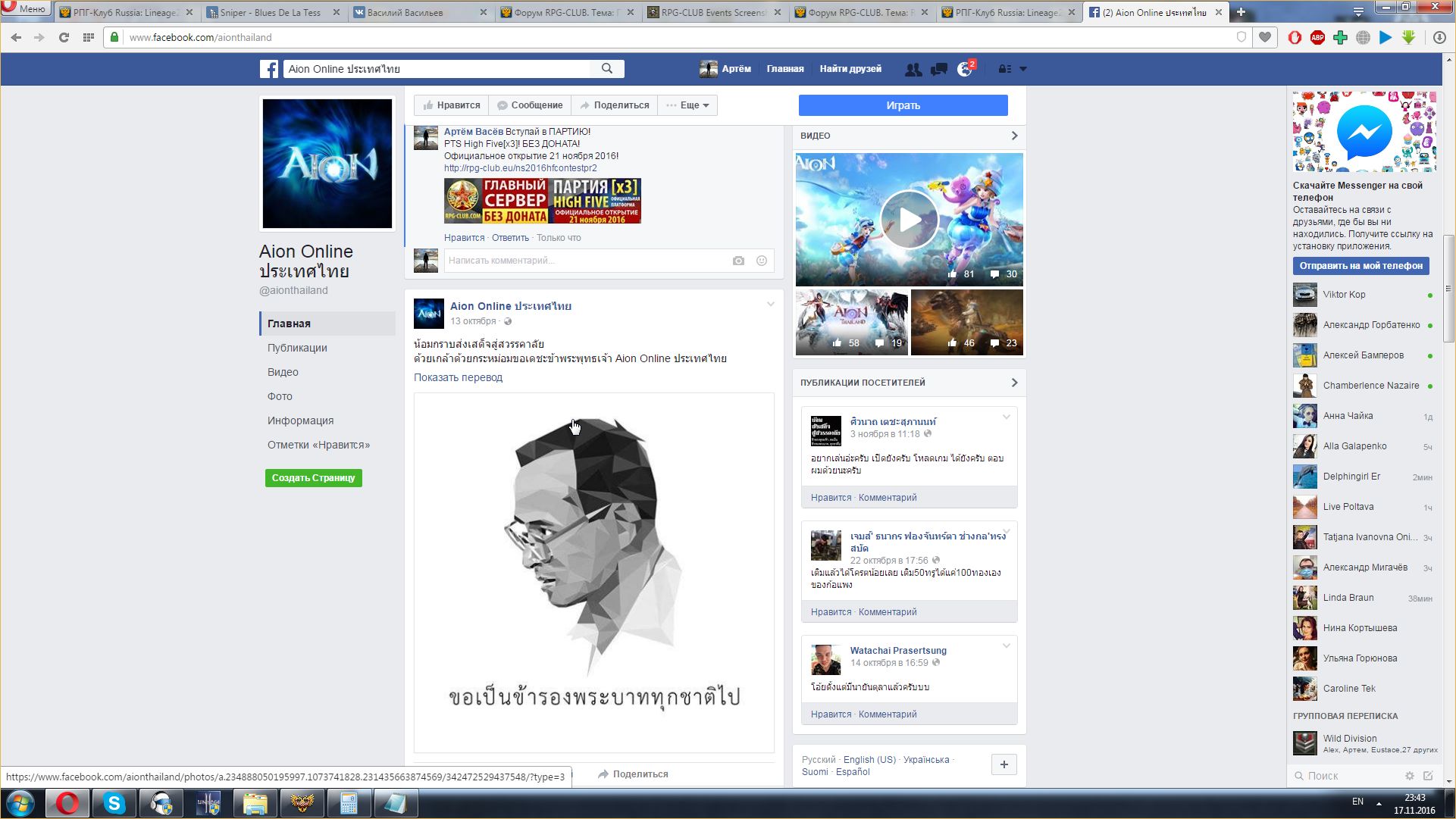Open the king portrait post image

[x=594, y=572]
